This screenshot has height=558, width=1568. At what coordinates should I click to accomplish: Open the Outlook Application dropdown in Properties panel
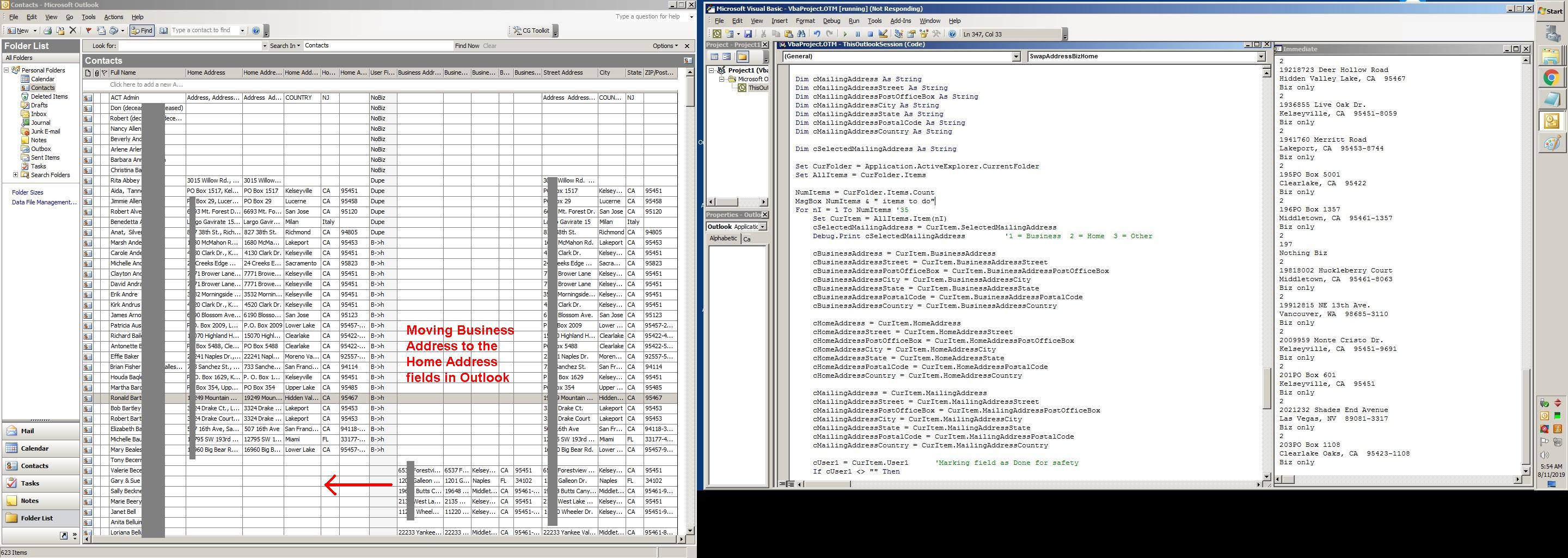click(x=763, y=227)
